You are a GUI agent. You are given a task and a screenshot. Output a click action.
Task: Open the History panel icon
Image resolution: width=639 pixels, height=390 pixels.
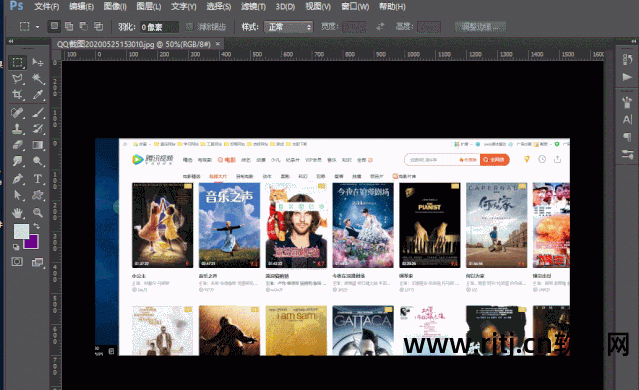pos(628,60)
